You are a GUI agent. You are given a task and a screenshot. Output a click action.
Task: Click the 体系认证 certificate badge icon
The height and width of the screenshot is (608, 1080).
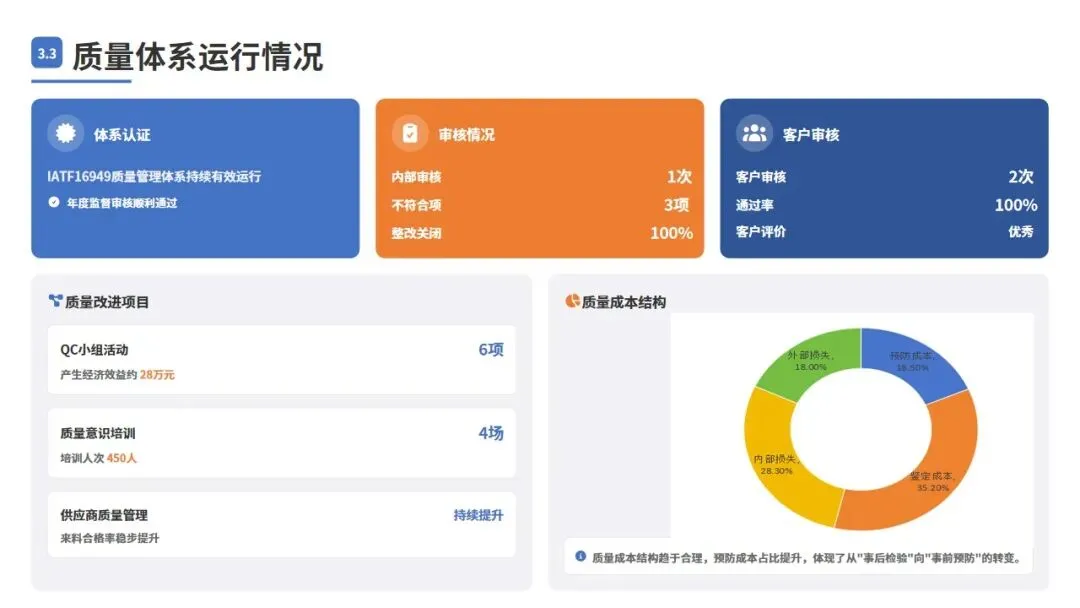[x=65, y=133]
